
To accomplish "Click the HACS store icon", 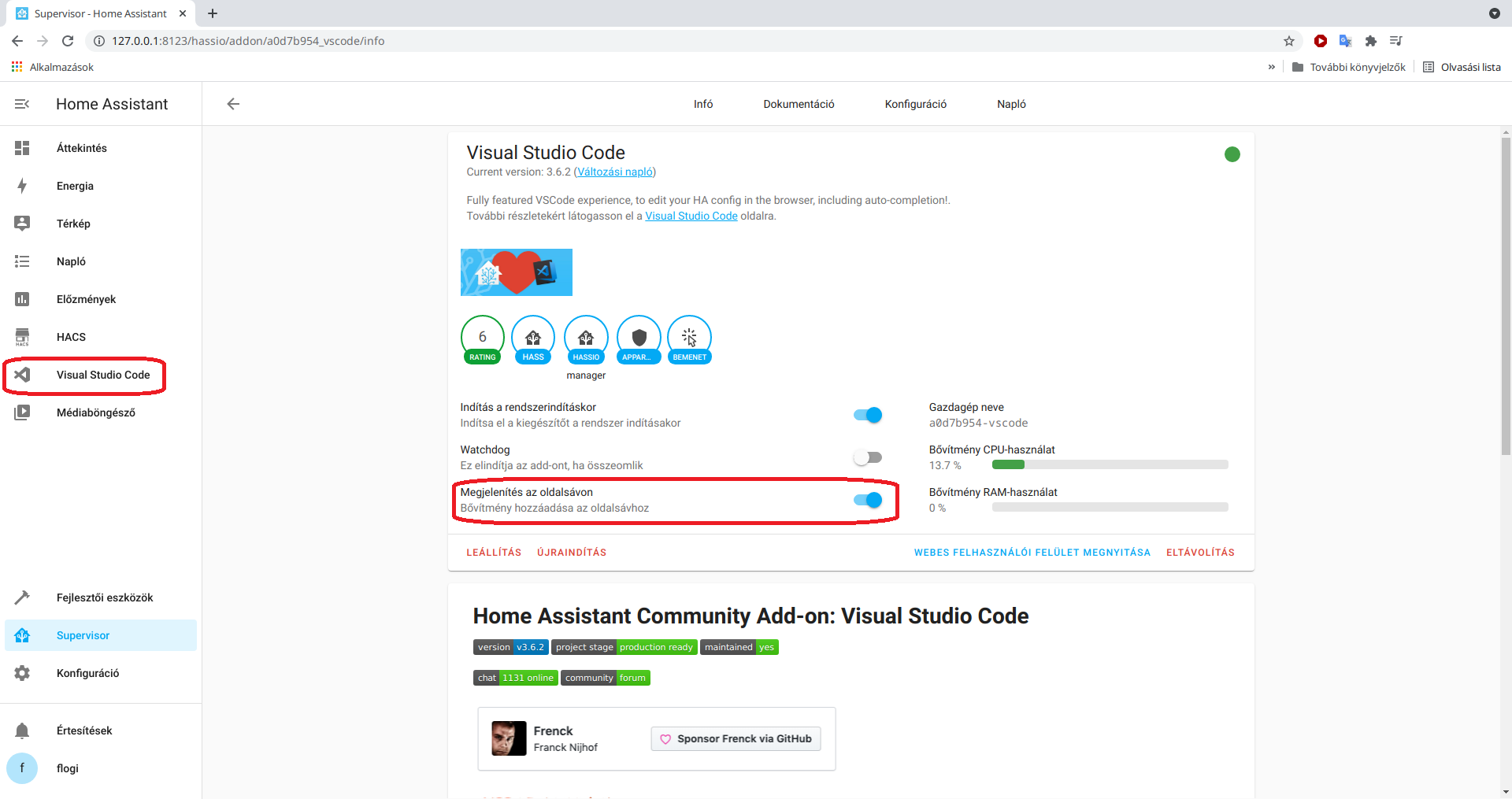I will point(22,337).
